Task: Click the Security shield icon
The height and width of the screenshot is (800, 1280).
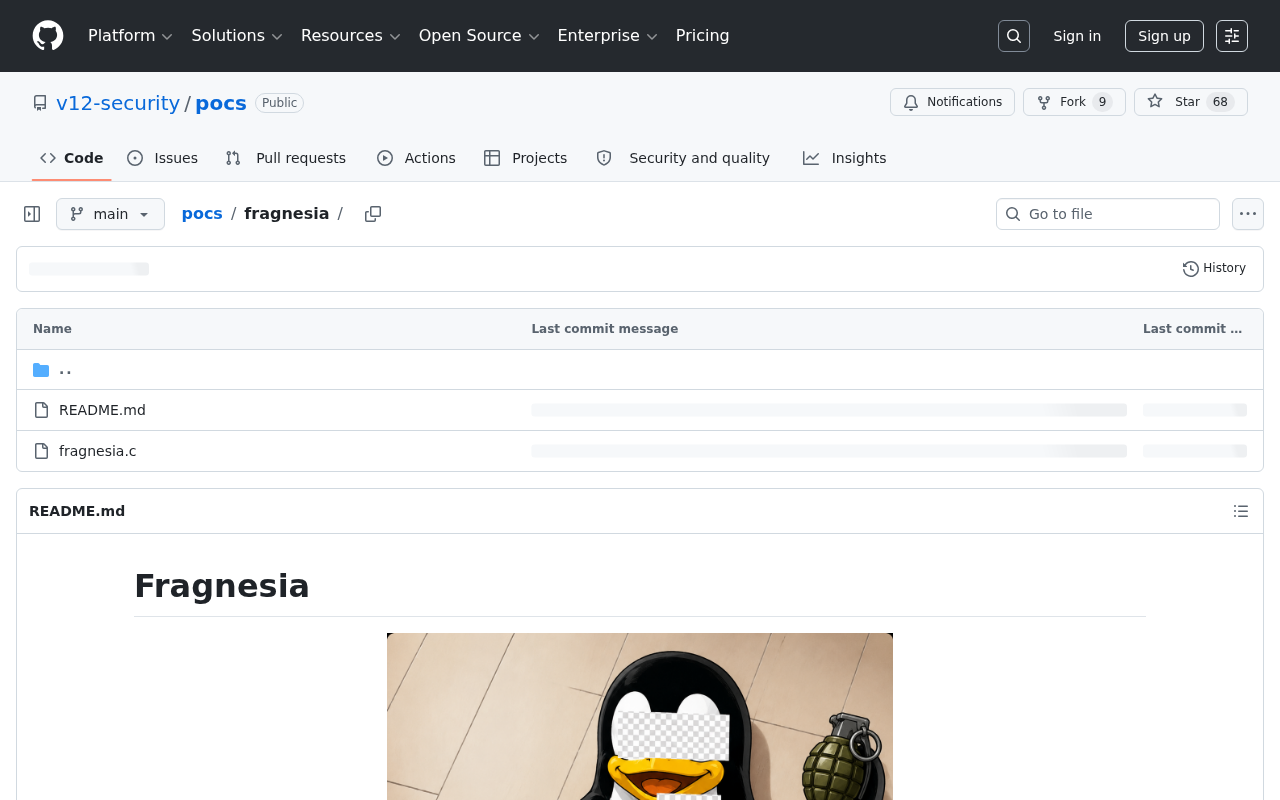Action: (604, 158)
